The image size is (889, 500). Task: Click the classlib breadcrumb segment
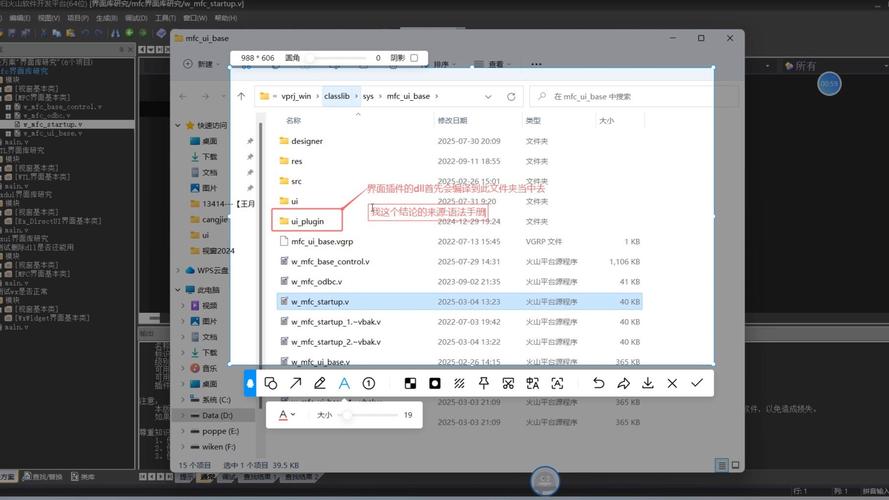click(x=337, y=96)
